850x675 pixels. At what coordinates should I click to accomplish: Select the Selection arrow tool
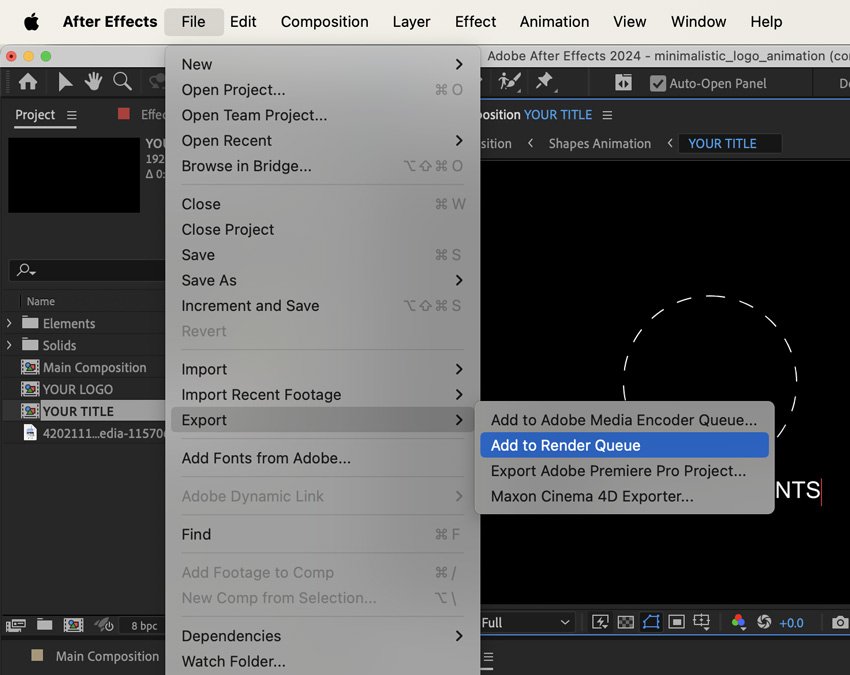coord(65,82)
